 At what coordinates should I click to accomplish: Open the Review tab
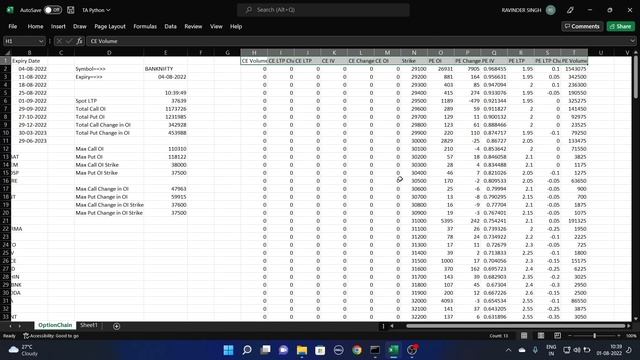click(193, 26)
